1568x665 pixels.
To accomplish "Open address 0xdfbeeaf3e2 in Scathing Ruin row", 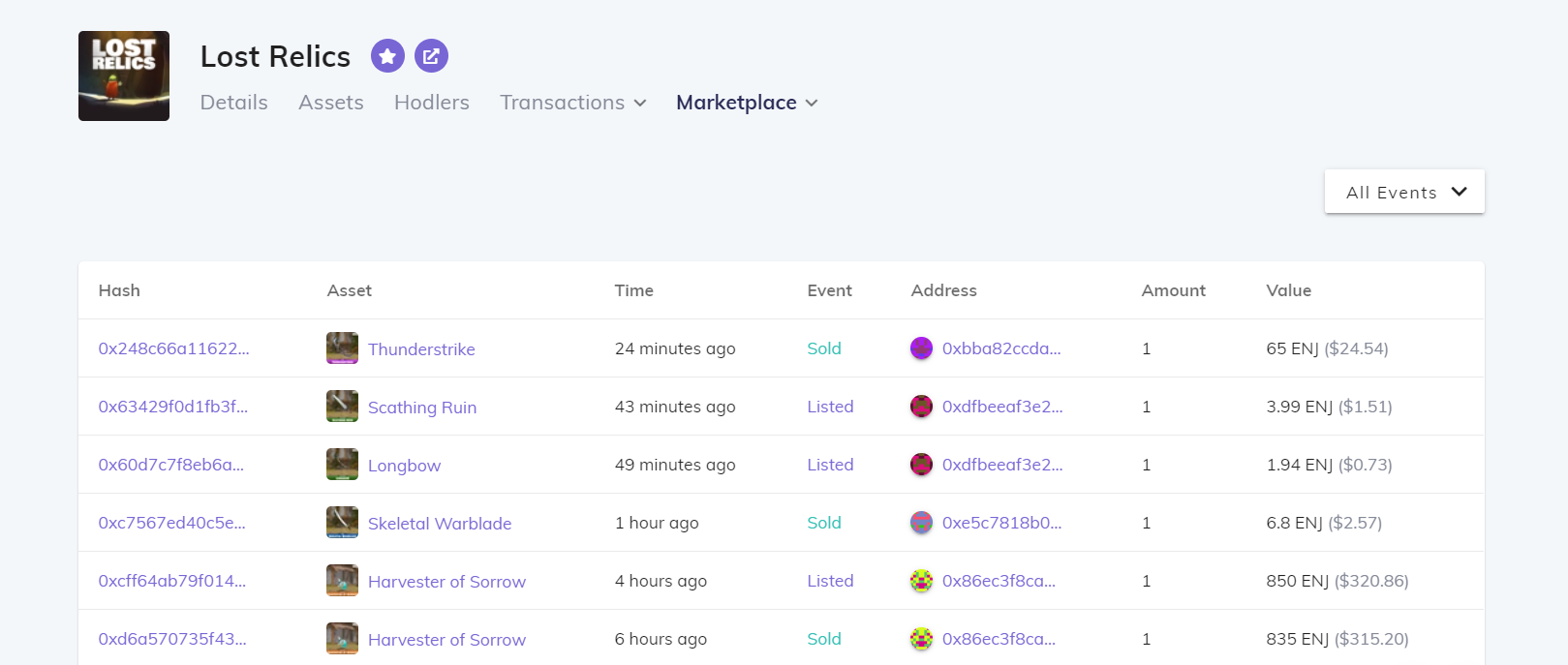I will (1002, 407).
